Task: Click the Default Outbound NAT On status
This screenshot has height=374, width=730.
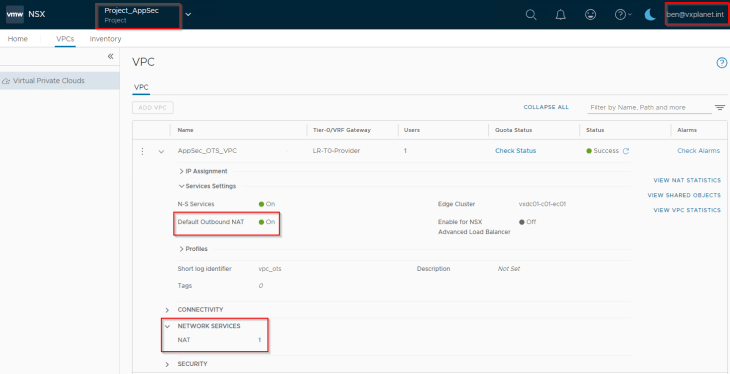Action: 267,222
